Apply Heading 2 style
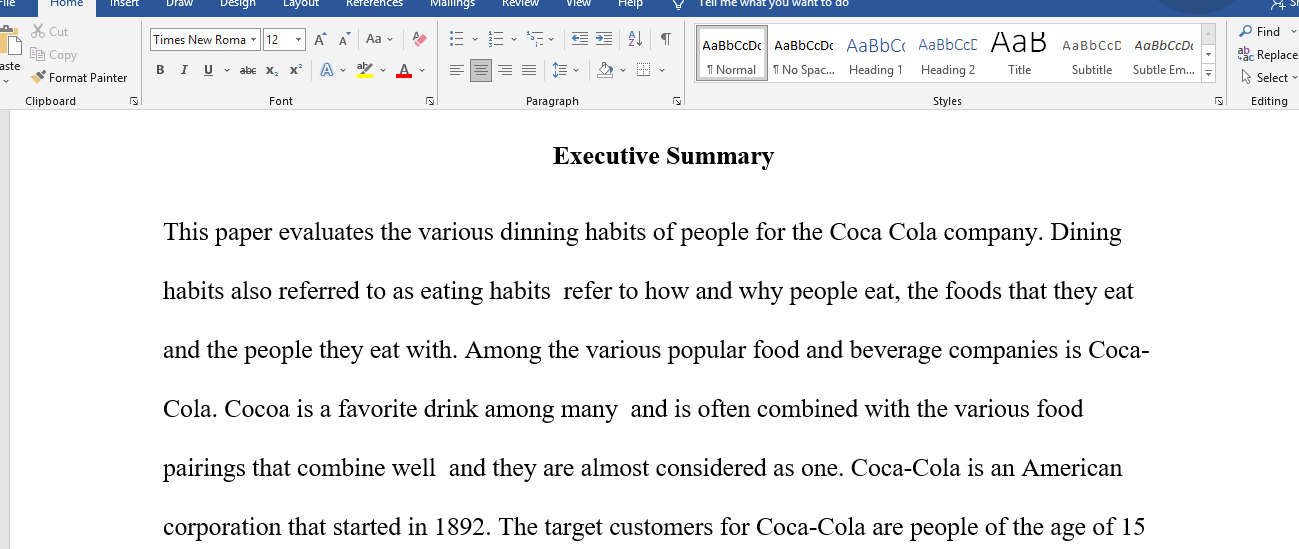Image resolution: width=1299 pixels, height=549 pixels. pos(948,54)
